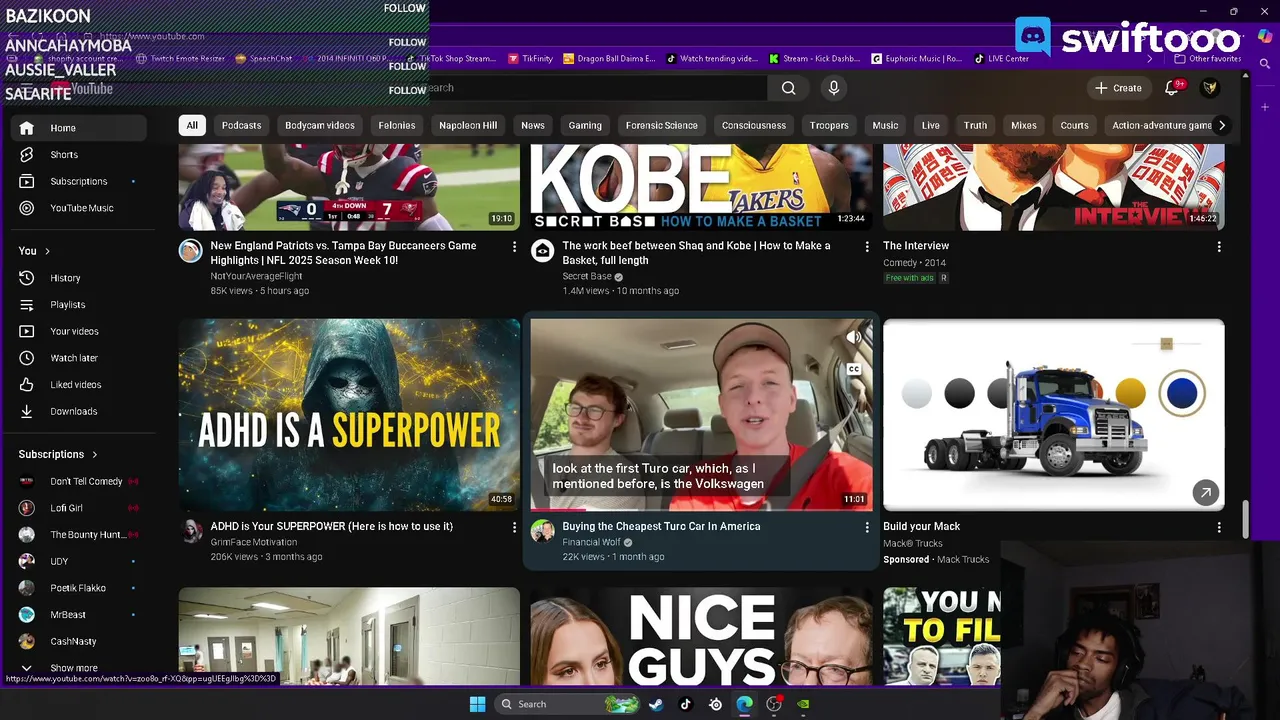Open the notifications bell
Image resolution: width=1280 pixels, height=720 pixels.
click(x=1172, y=88)
